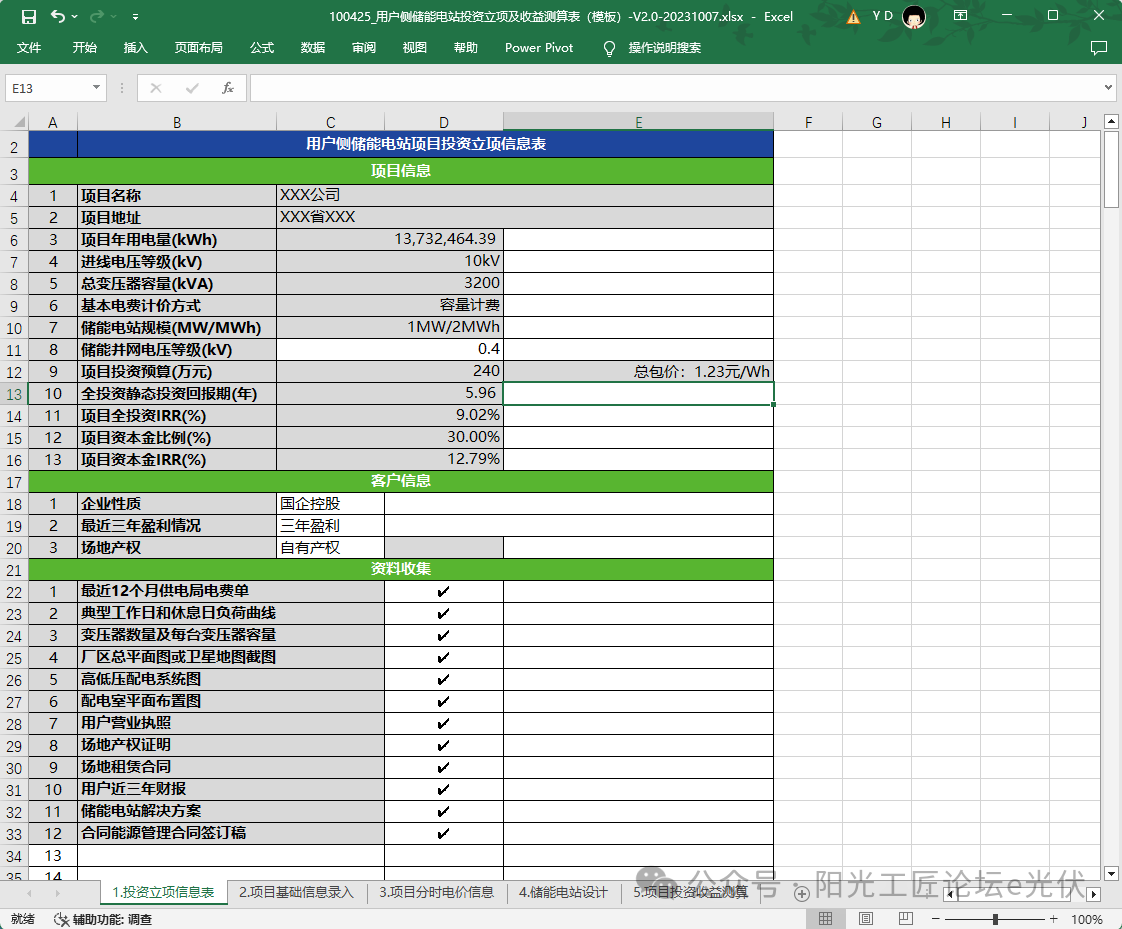Viewport: 1122px width, 929px height.
Task: Open the 公式 ribbon tab
Action: 262,47
